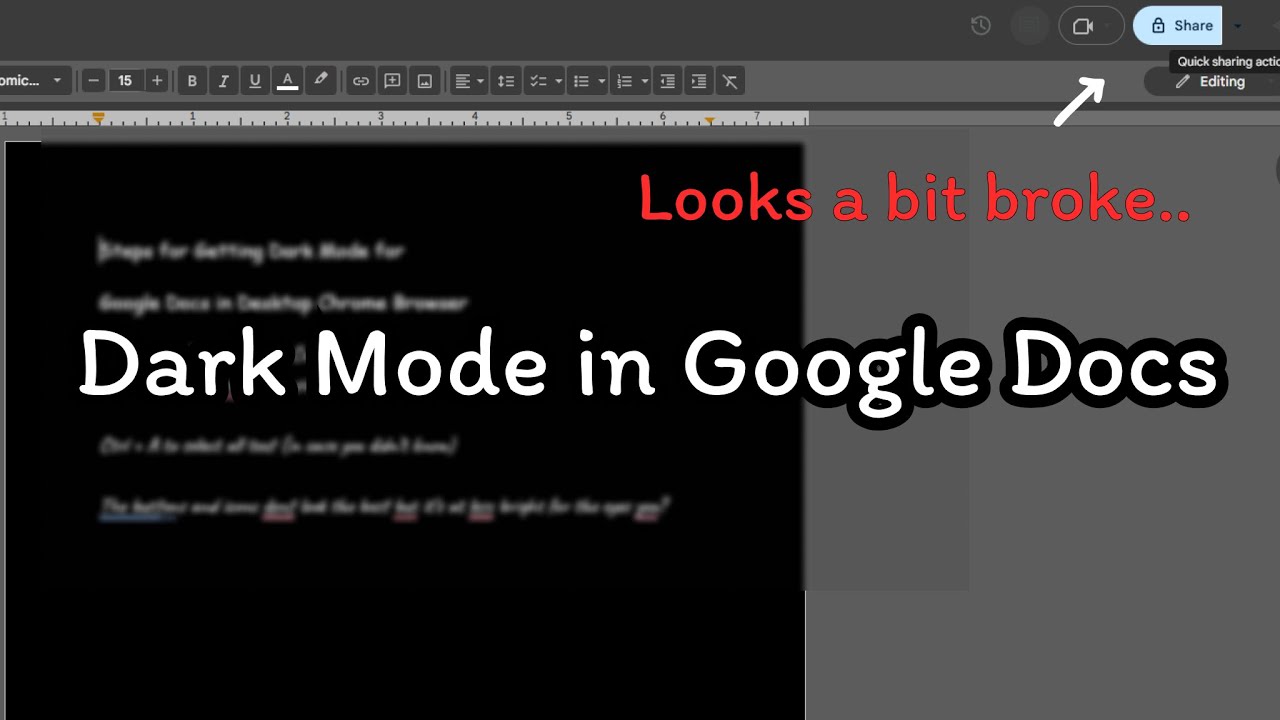
Task: Apply a numbered list
Action: [x=625, y=81]
